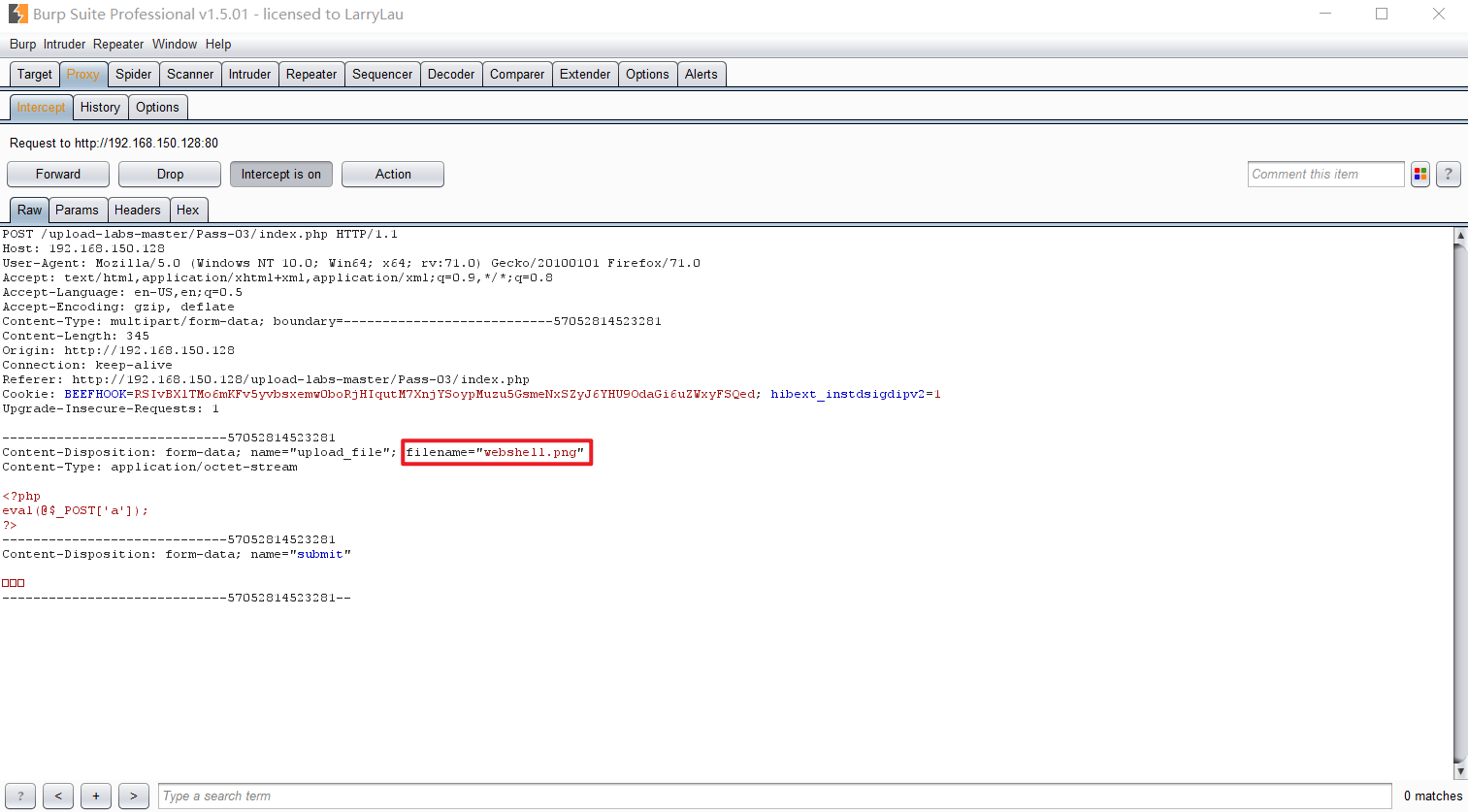
Task: Open the main Options tab next to Extender
Action: pyautogui.click(x=647, y=74)
